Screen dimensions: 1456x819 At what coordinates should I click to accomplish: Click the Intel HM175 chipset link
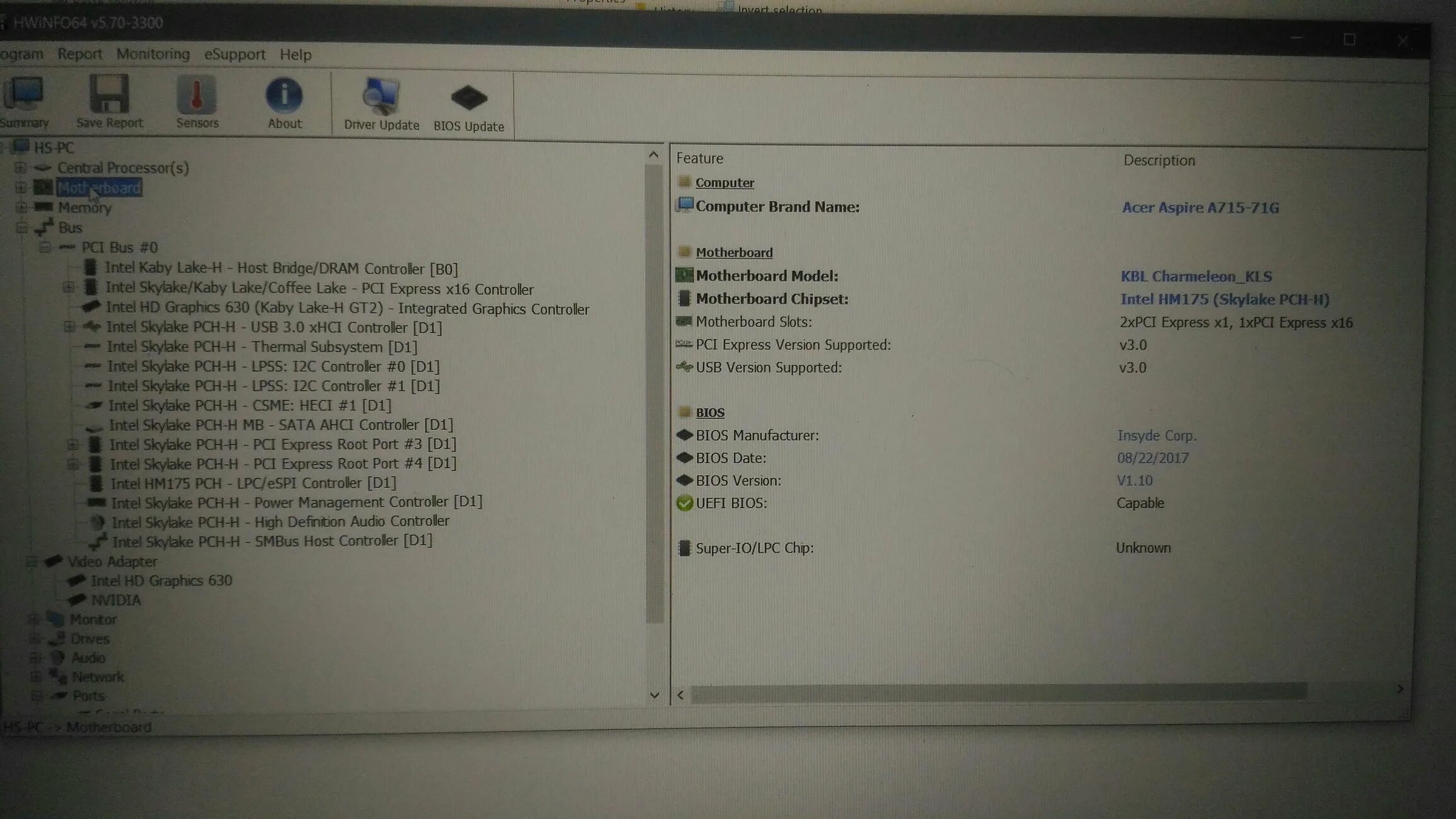1224,299
